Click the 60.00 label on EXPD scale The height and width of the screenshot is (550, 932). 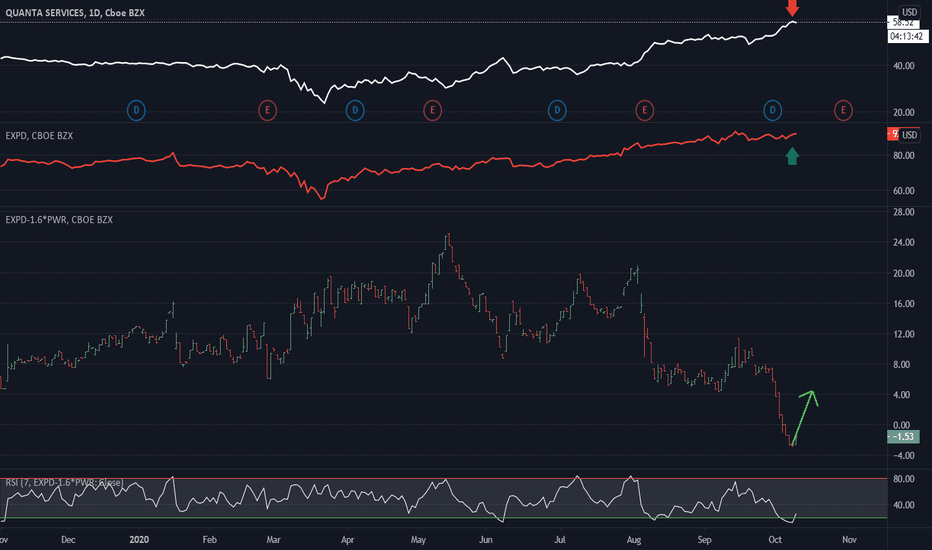pos(903,191)
